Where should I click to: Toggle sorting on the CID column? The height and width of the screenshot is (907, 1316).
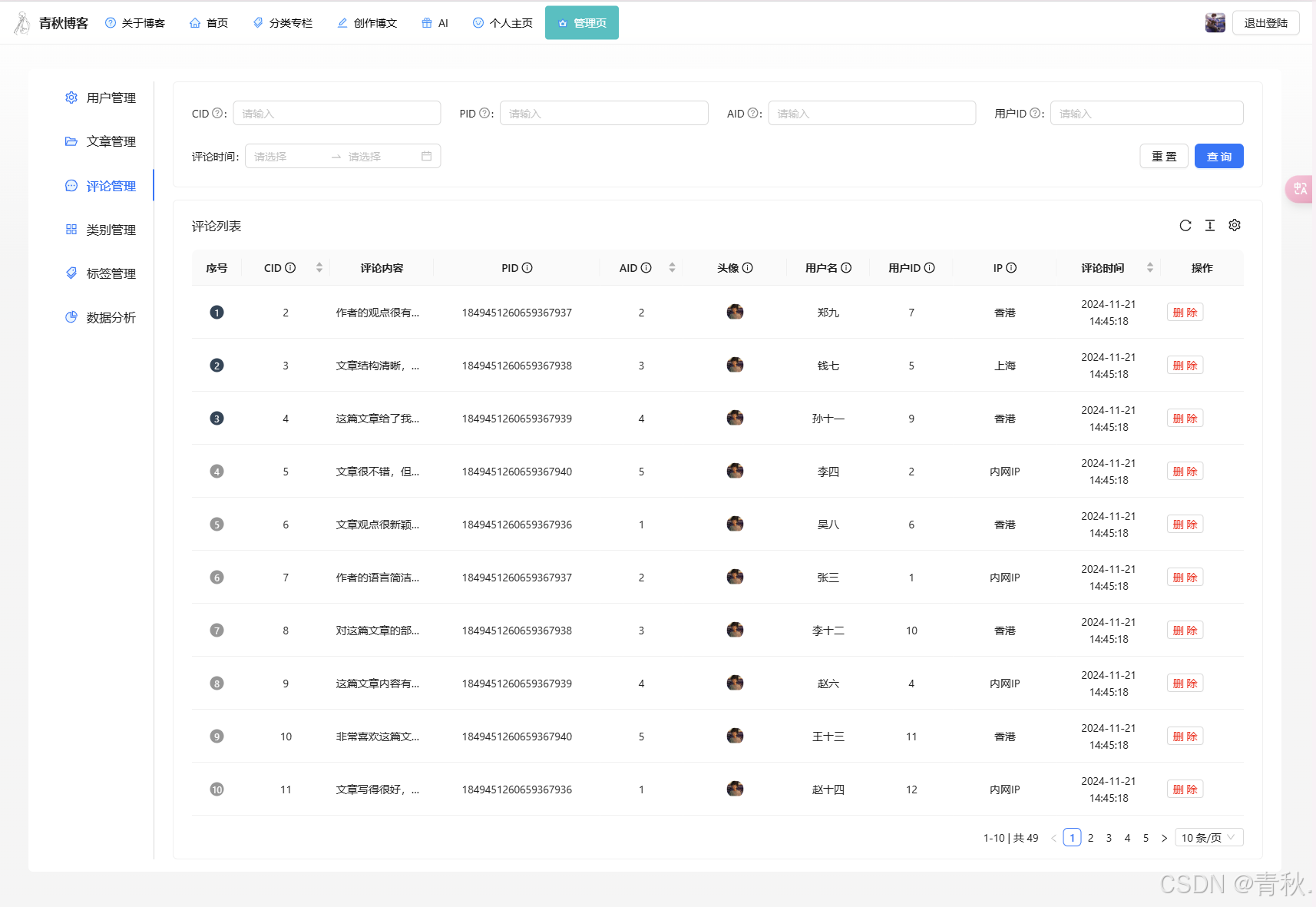319,268
